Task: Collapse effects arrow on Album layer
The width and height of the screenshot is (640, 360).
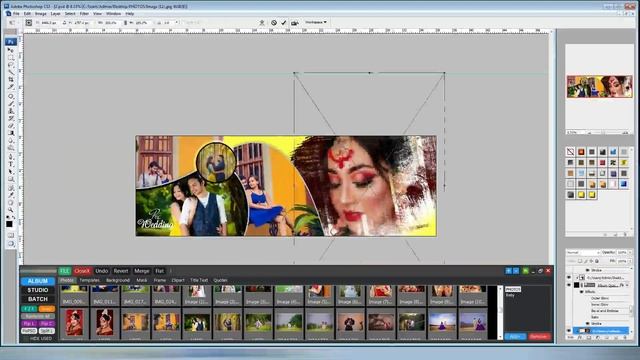Action: 627,285
